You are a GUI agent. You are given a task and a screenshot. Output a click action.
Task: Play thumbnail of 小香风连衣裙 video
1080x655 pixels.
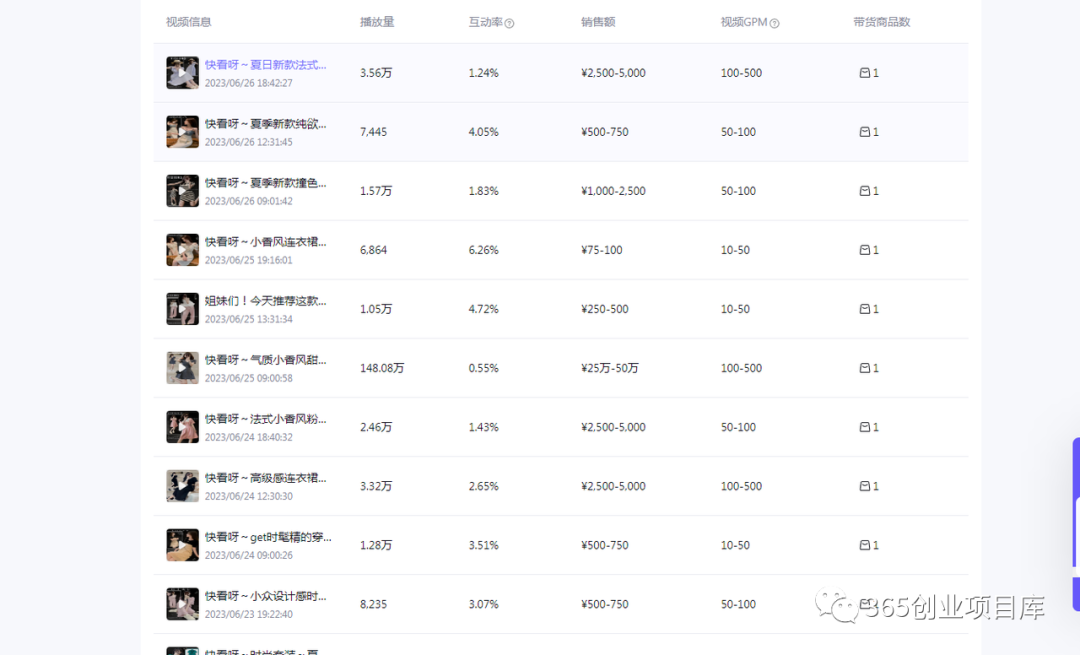pos(183,250)
